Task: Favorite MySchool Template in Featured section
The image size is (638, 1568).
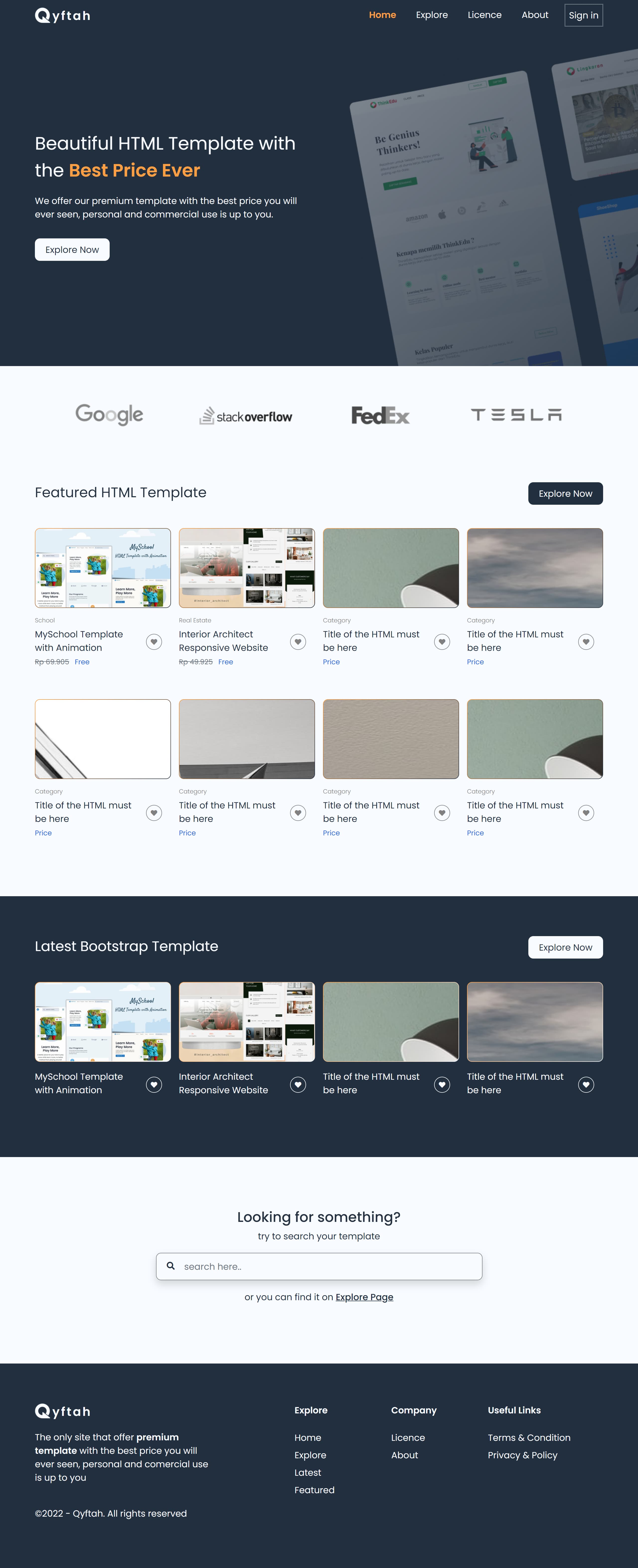Action: pyautogui.click(x=154, y=642)
